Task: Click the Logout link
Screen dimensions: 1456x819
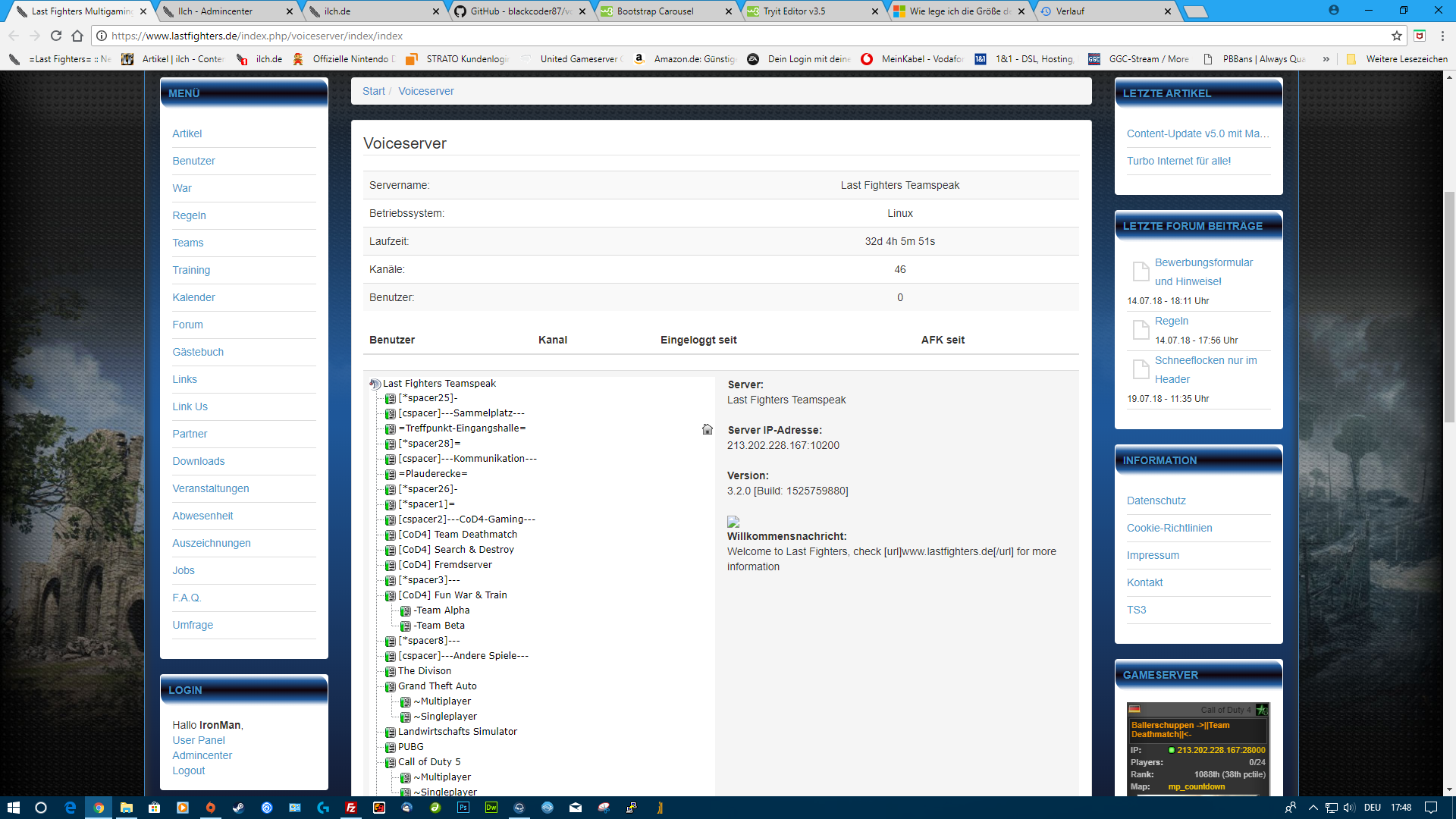Action: (x=188, y=770)
